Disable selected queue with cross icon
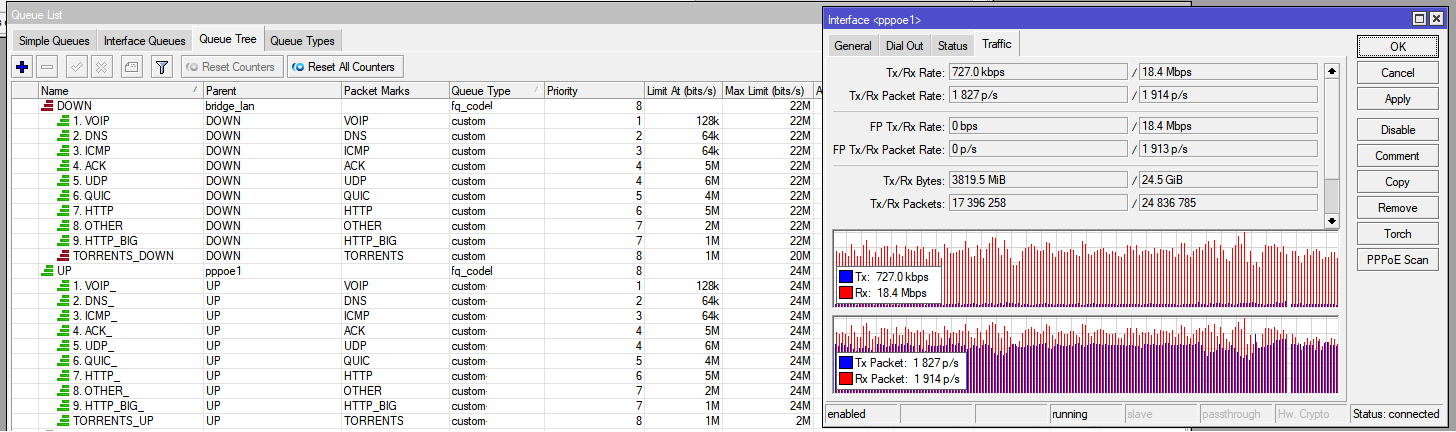1456x432 pixels. coord(101,67)
